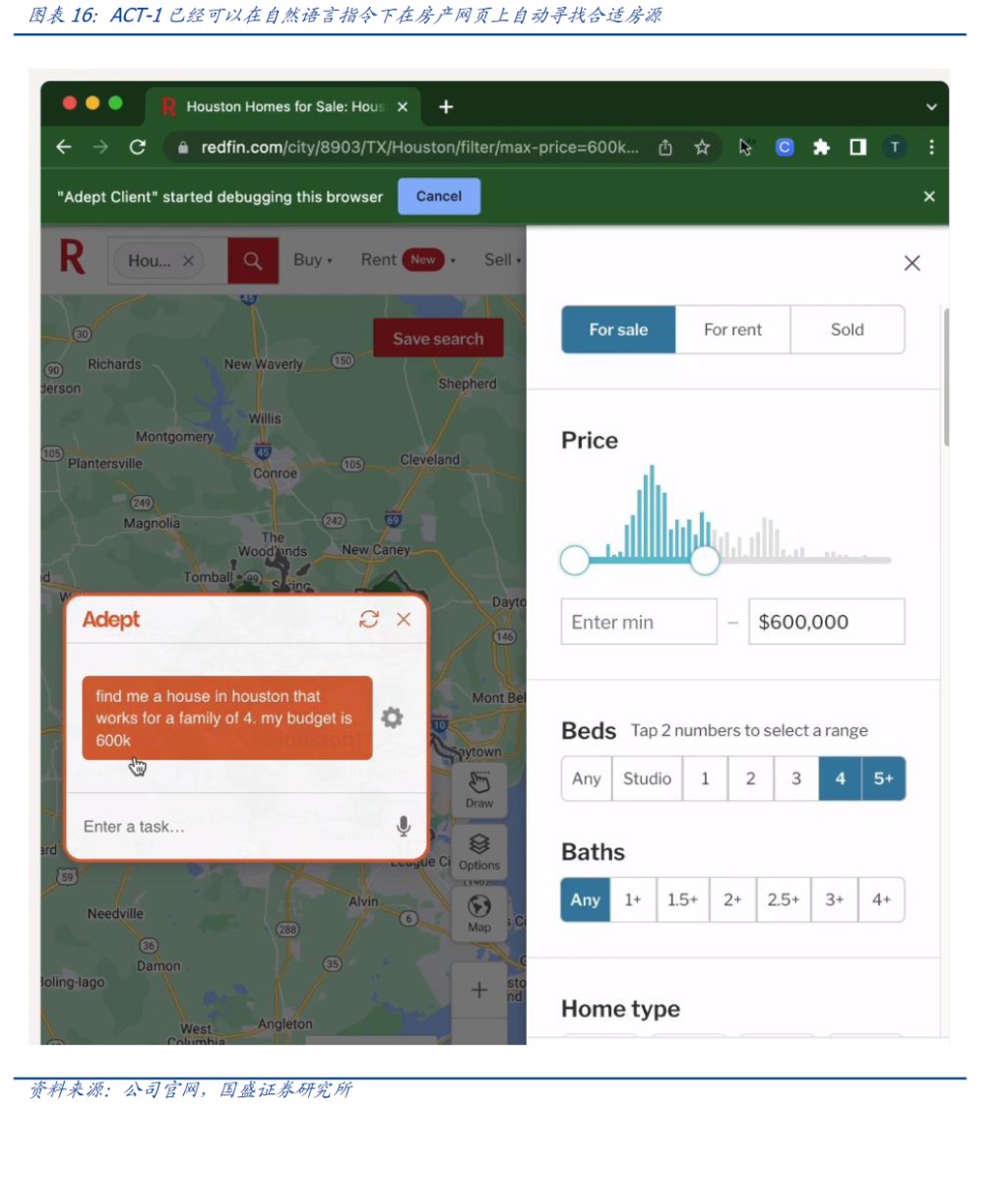This screenshot has height=1181, width=1008.
Task: Bookmark page with star icon
Action: pyautogui.click(x=702, y=148)
